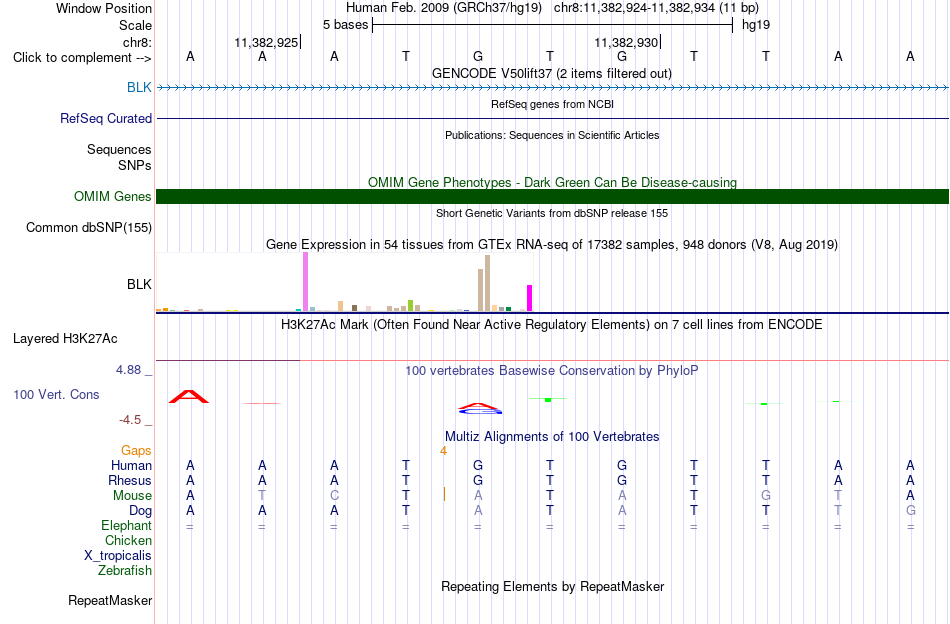Image resolution: width=950 pixels, height=624 pixels.
Task: Click the G base in the Dog row
Action: (x=911, y=511)
